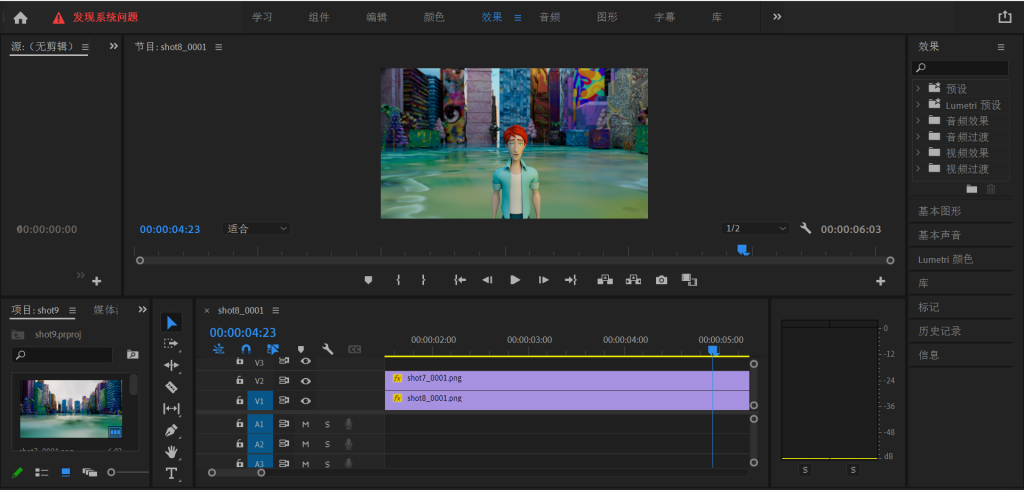Screen dimensions: 1024x490
Task: Switch to the 图形 workspace tab
Action: pyautogui.click(x=607, y=18)
